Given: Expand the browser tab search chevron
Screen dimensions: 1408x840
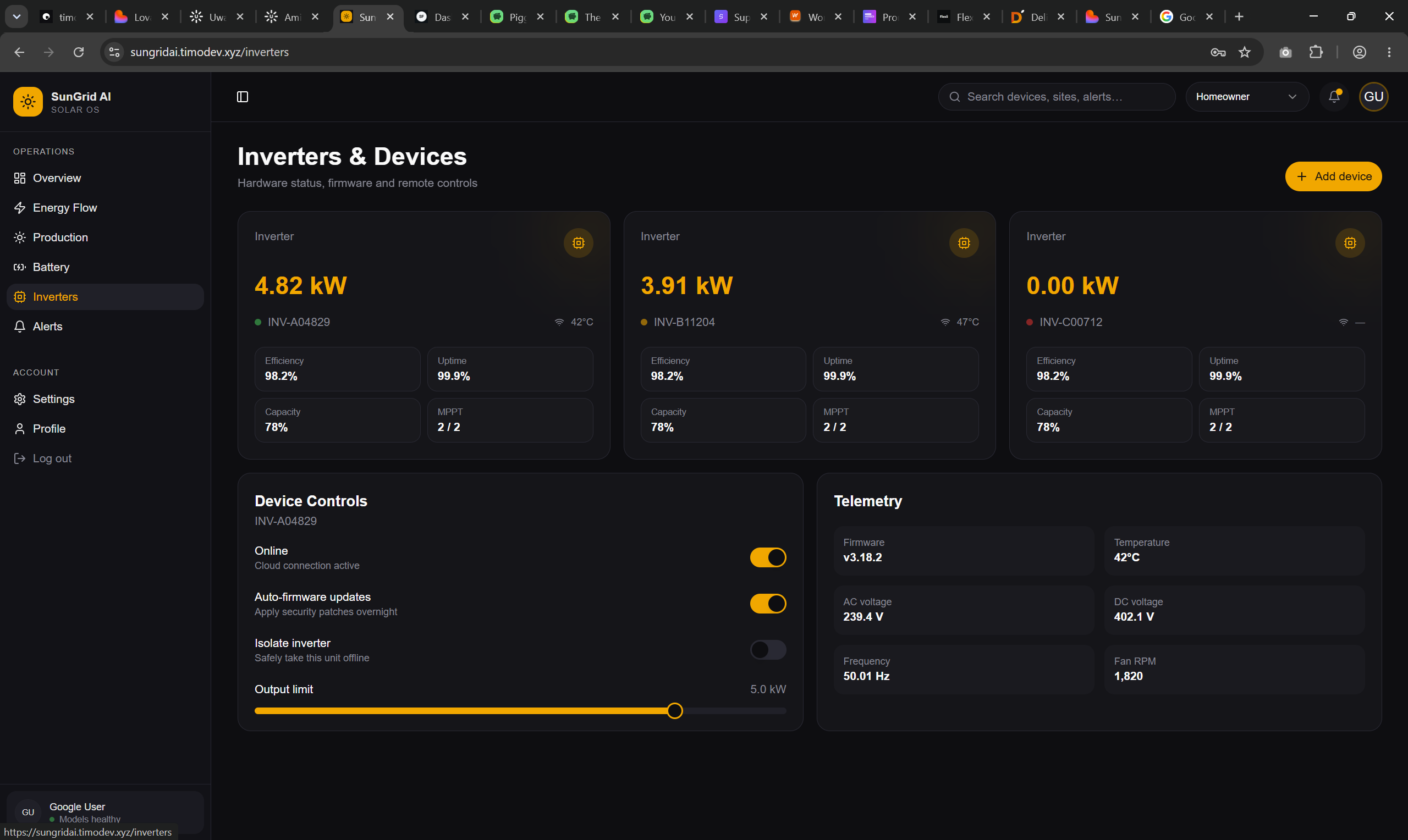Looking at the screenshot, I should pos(16,17).
